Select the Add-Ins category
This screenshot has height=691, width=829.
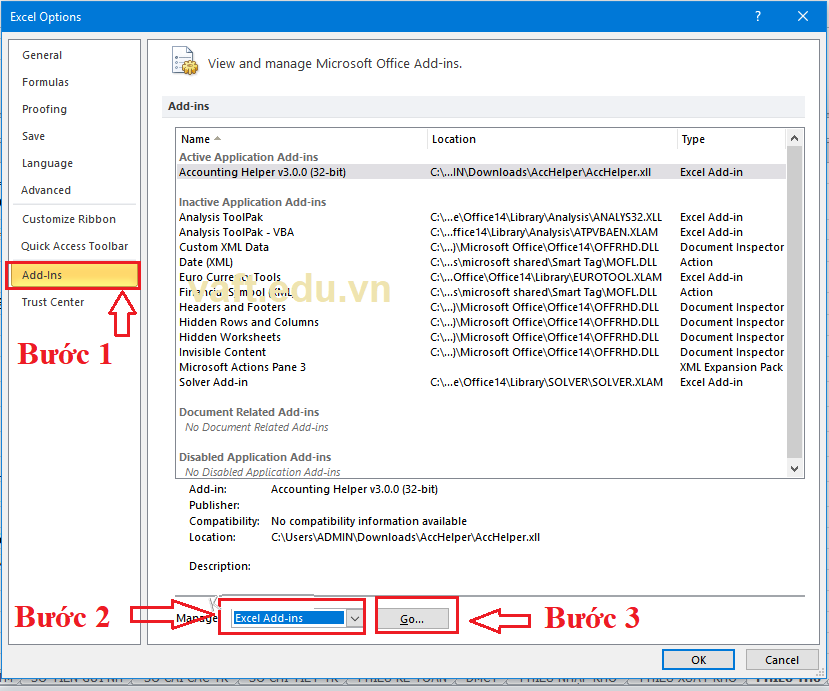(x=73, y=275)
